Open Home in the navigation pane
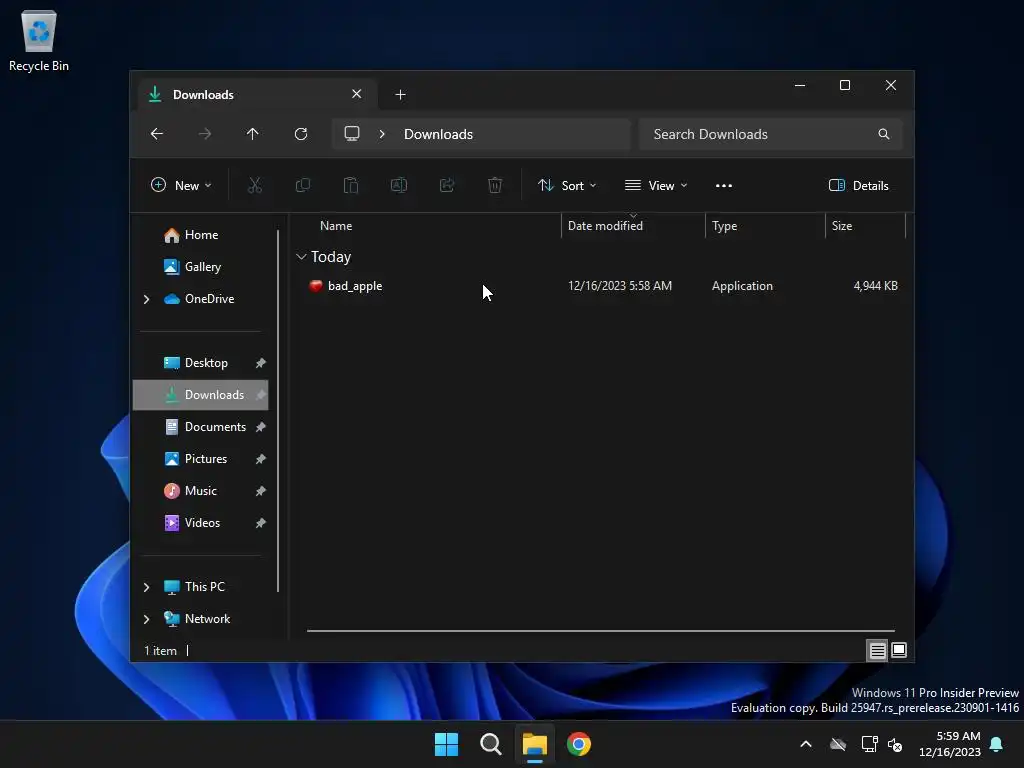The width and height of the screenshot is (1024, 768). tap(201, 235)
